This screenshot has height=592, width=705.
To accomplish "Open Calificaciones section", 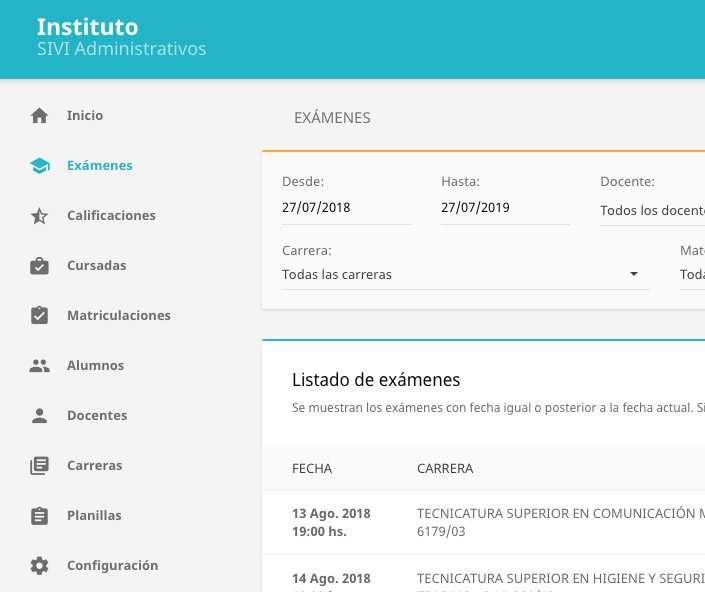I will [112, 215].
